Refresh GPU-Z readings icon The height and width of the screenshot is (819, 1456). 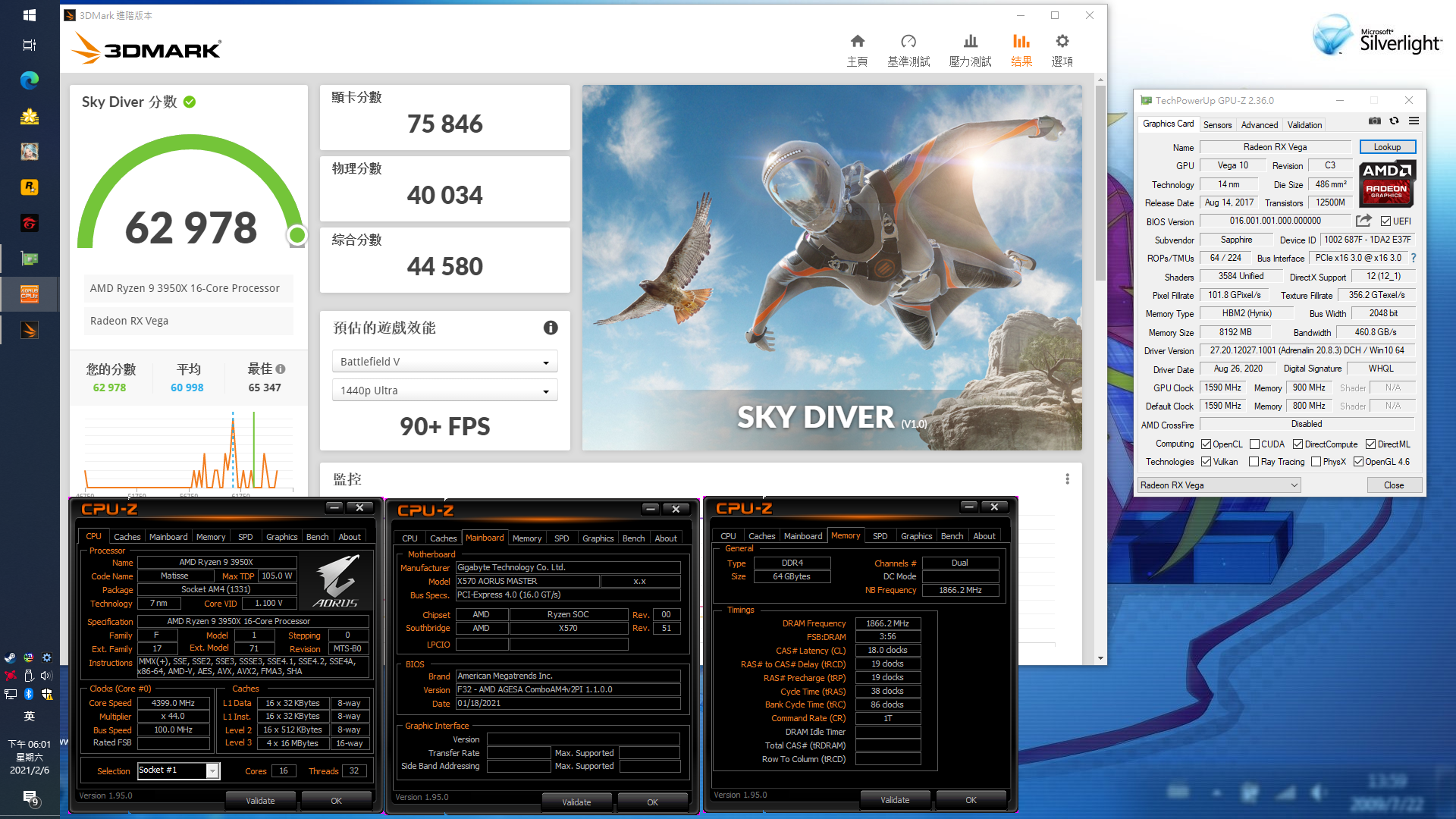[x=1394, y=121]
